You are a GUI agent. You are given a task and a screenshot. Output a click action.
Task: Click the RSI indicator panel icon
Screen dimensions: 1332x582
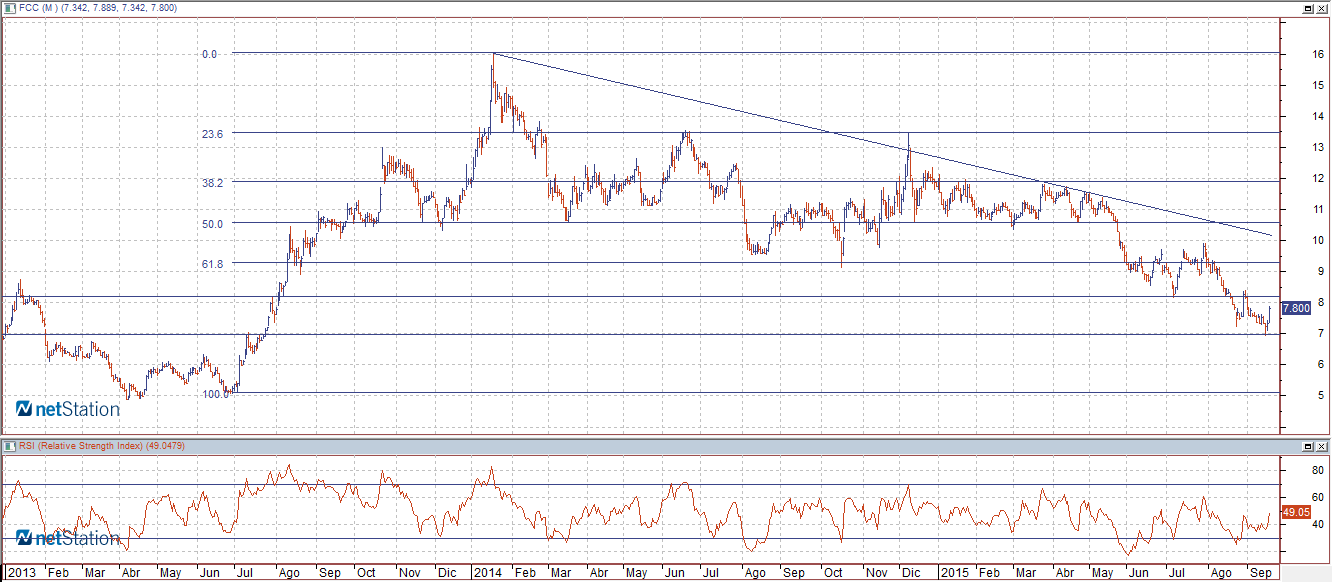point(11,446)
